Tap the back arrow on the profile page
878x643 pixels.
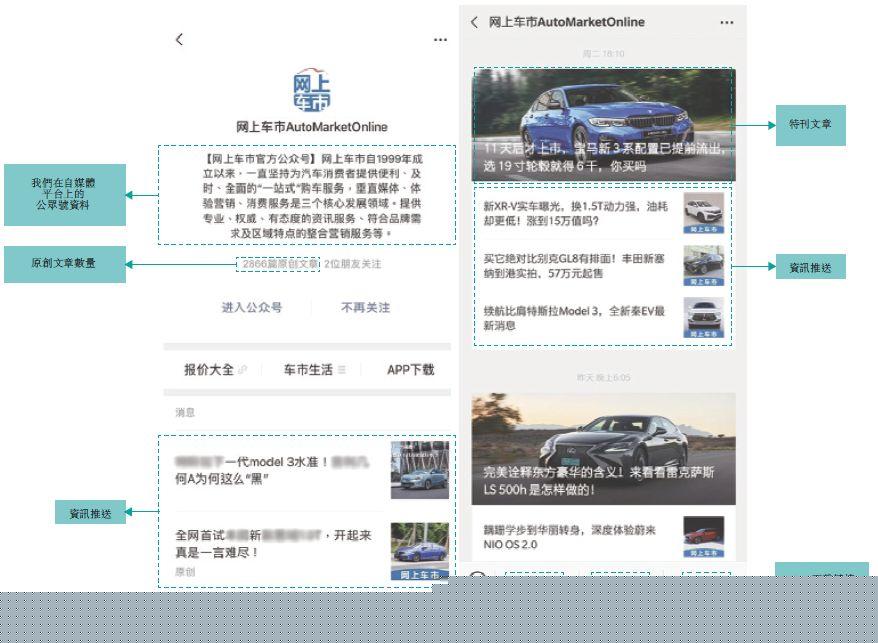click(179, 39)
